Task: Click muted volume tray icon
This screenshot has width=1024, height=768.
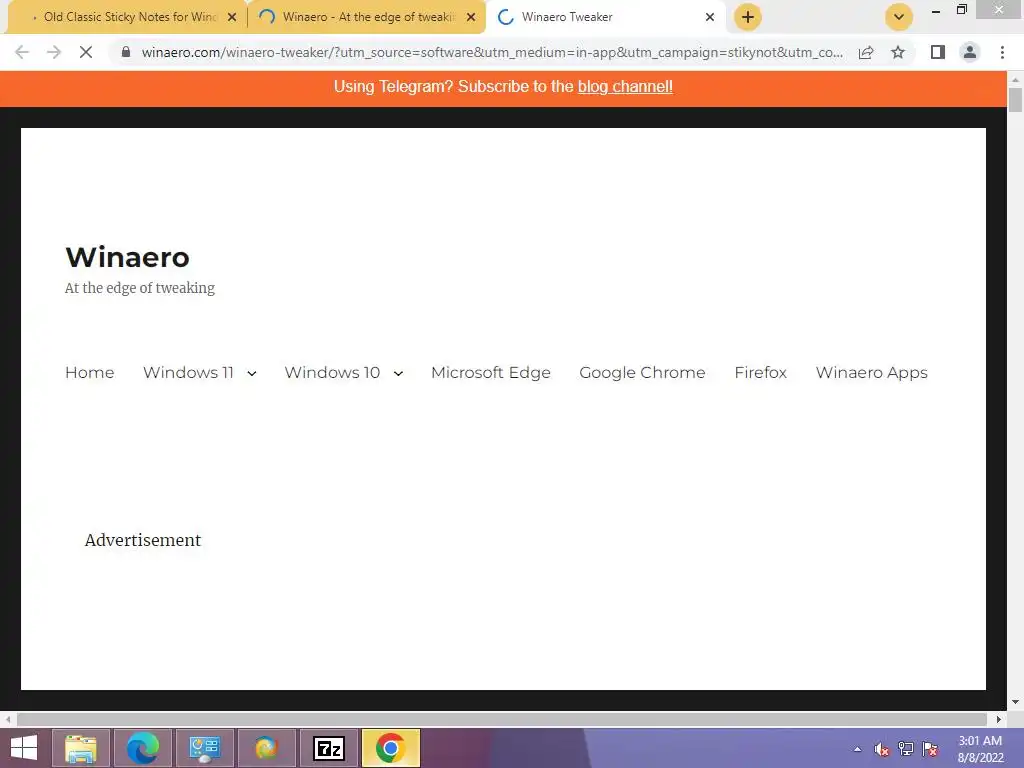Action: [882, 749]
